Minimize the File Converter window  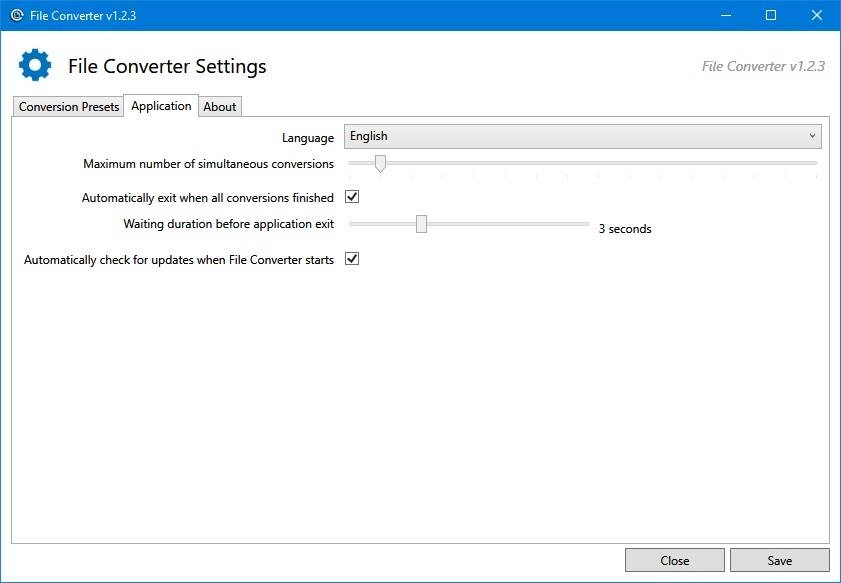[x=726, y=15]
